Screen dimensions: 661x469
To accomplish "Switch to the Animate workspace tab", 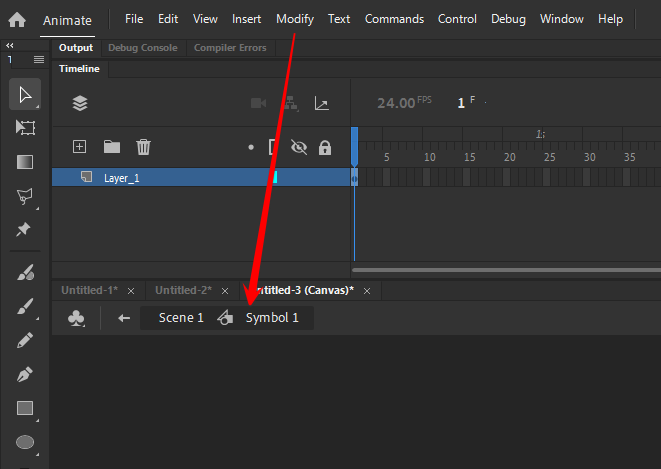I will click(67, 20).
